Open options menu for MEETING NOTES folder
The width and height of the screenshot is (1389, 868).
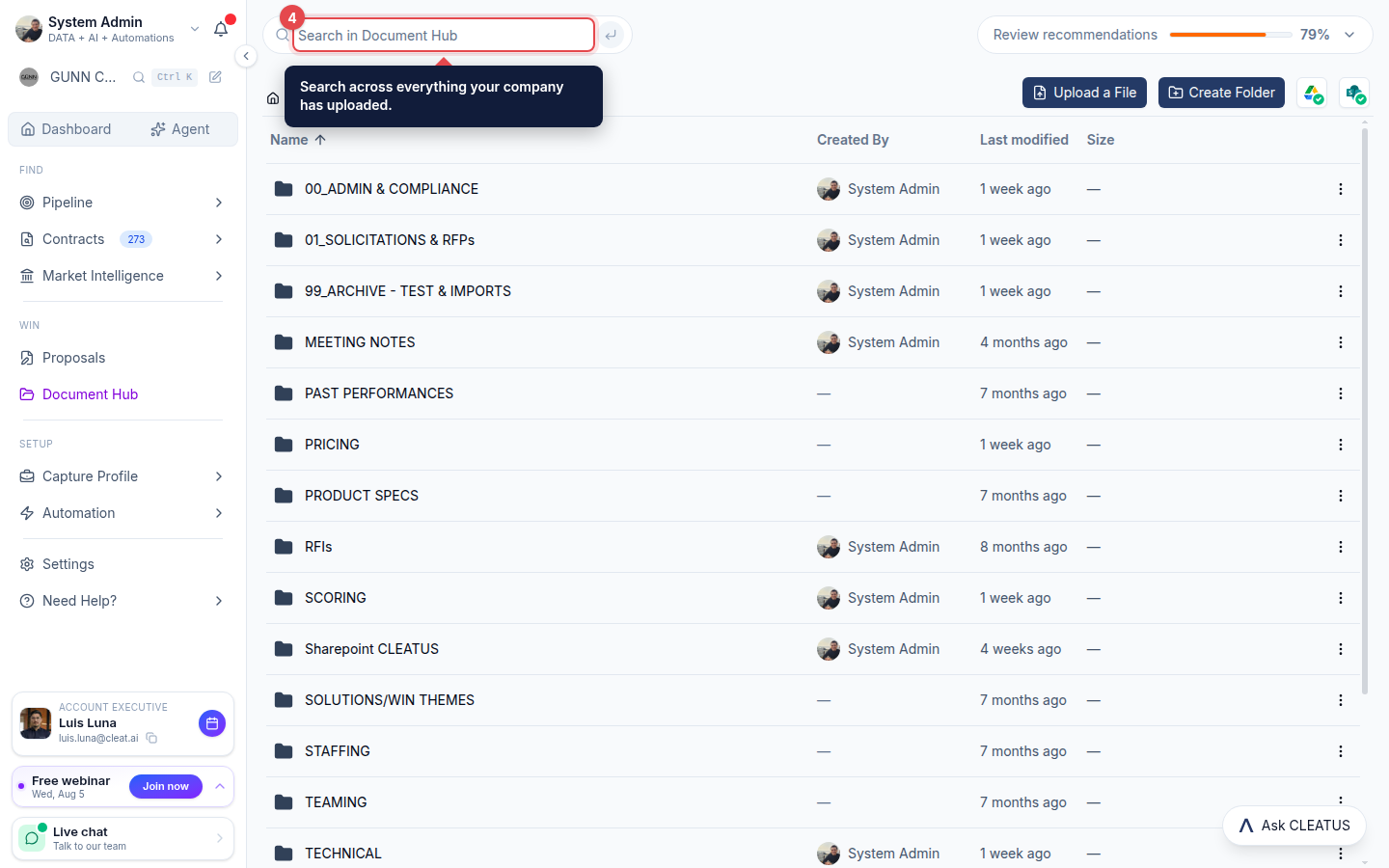pyautogui.click(x=1341, y=342)
